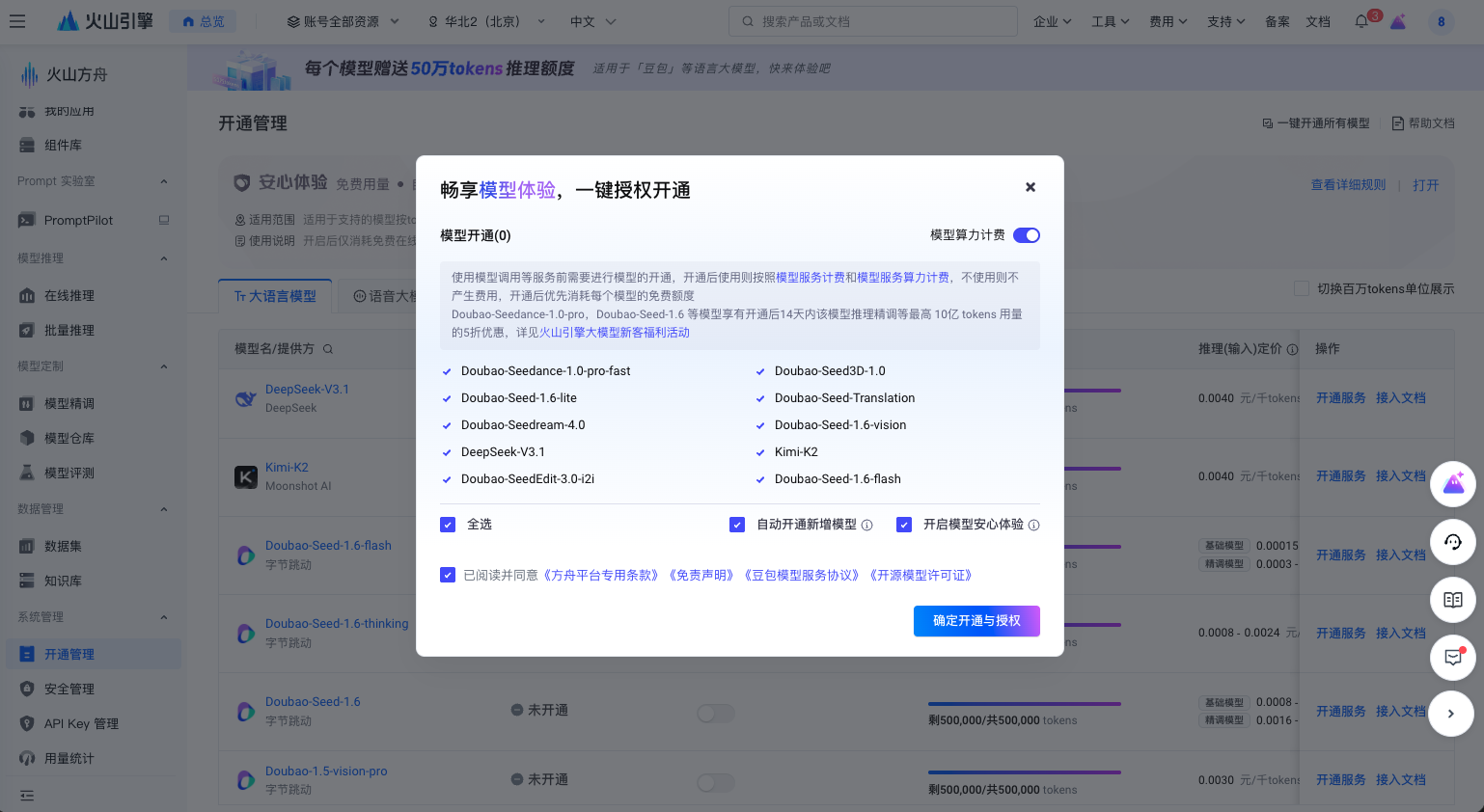Uncheck the 已阅读并同意 agreement checkbox
Image resolution: width=1484 pixels, height=812 pixels.
(x=448, y=575)
